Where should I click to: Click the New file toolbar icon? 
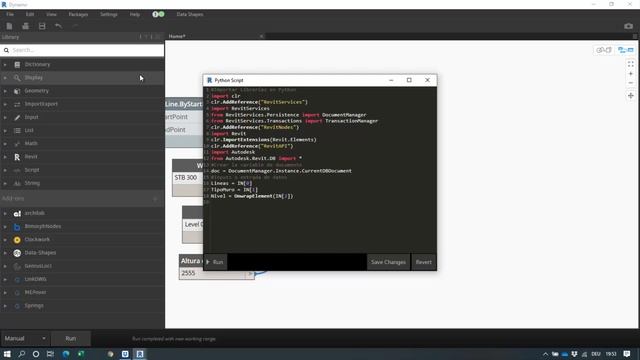(x=9, y=26)
